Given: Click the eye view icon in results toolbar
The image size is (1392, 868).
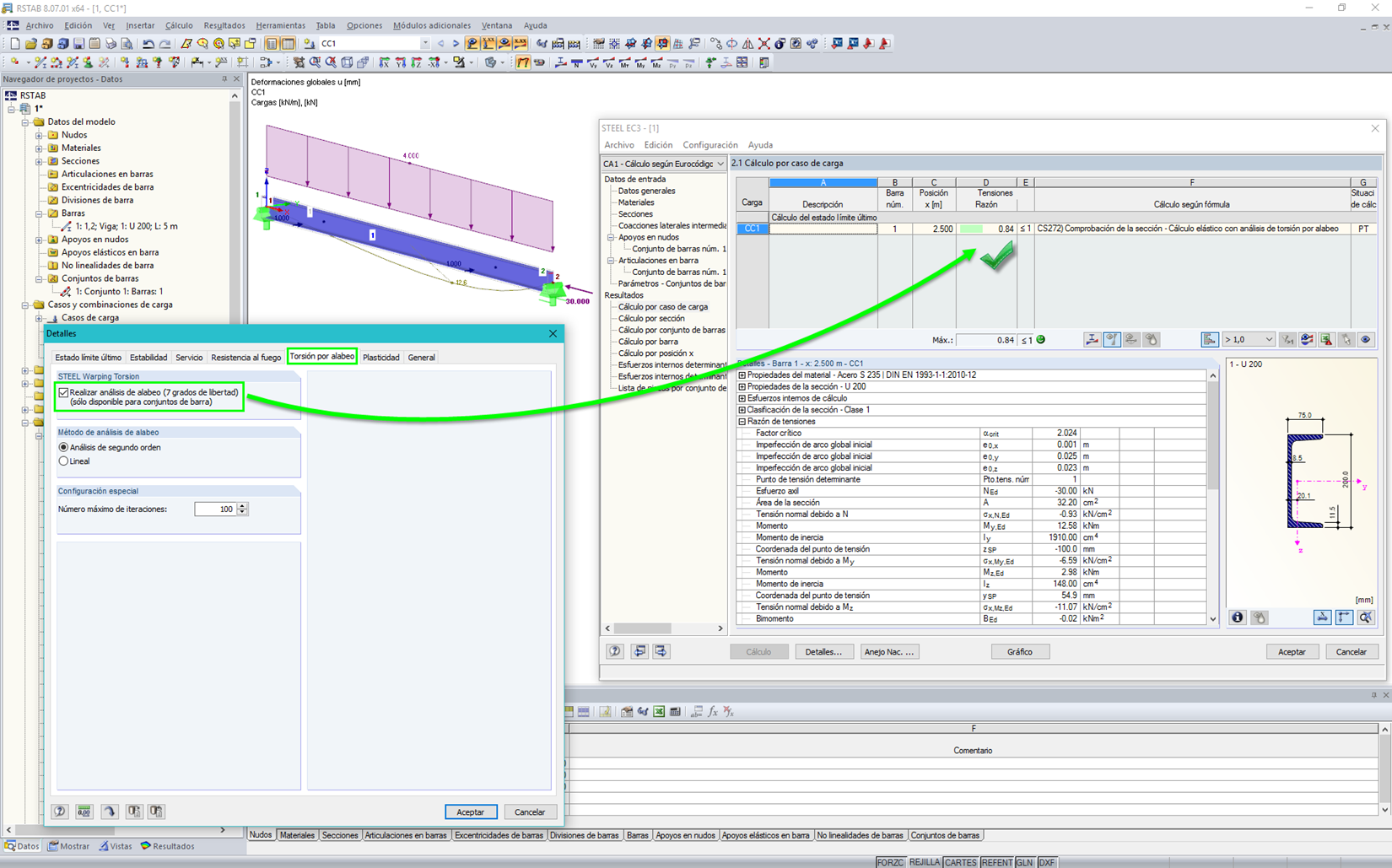Looking at the screenshot, I should [1366, 340].
